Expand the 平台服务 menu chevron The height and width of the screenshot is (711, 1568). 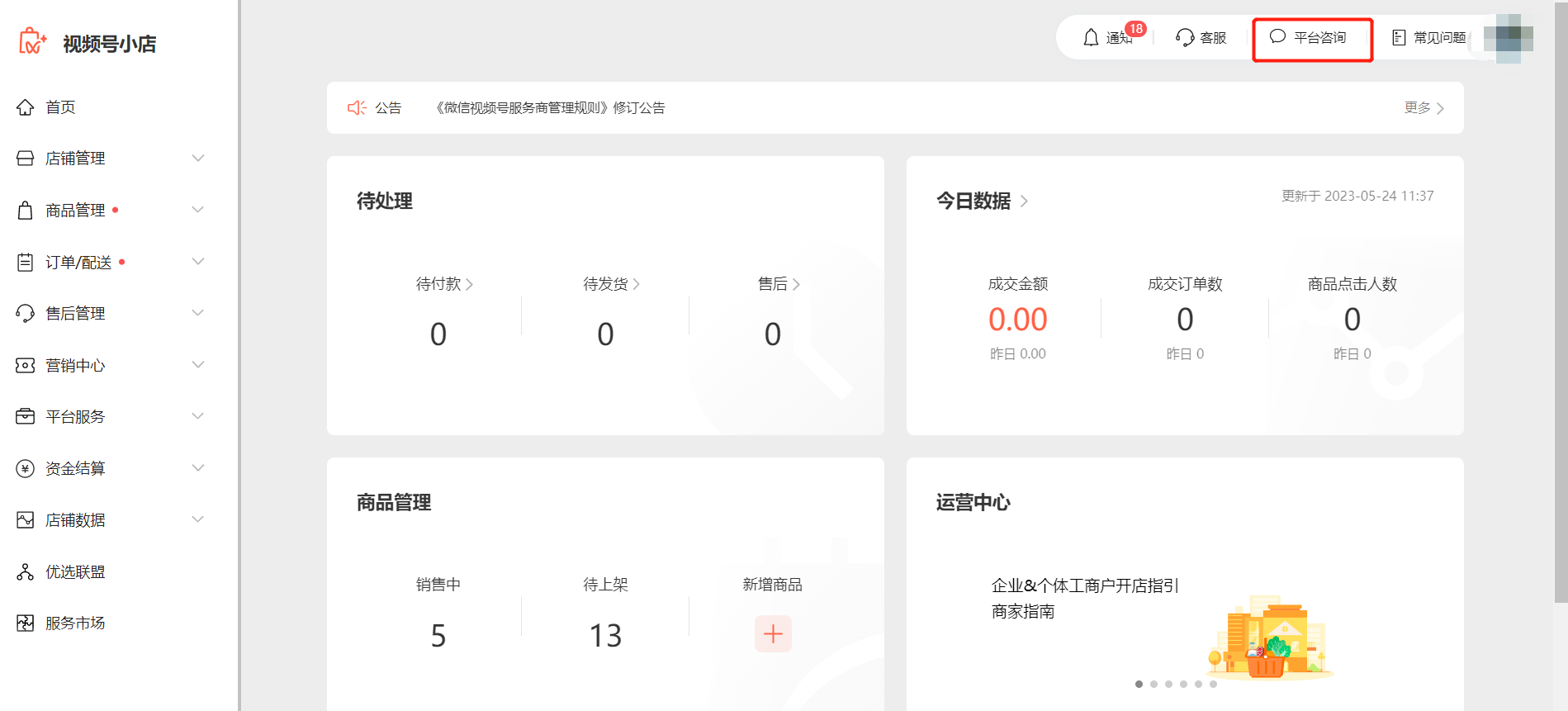coord(198,416)
